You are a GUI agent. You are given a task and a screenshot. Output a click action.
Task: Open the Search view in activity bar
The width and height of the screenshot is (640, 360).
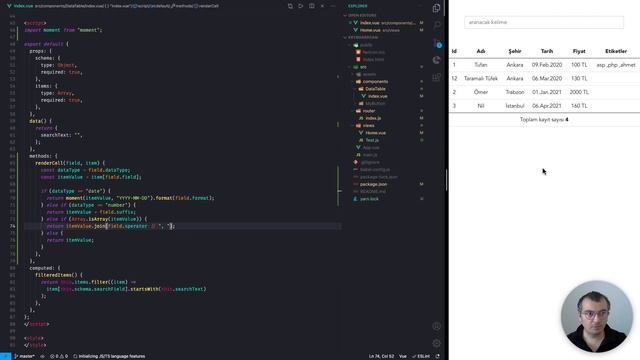pos(436,25)
